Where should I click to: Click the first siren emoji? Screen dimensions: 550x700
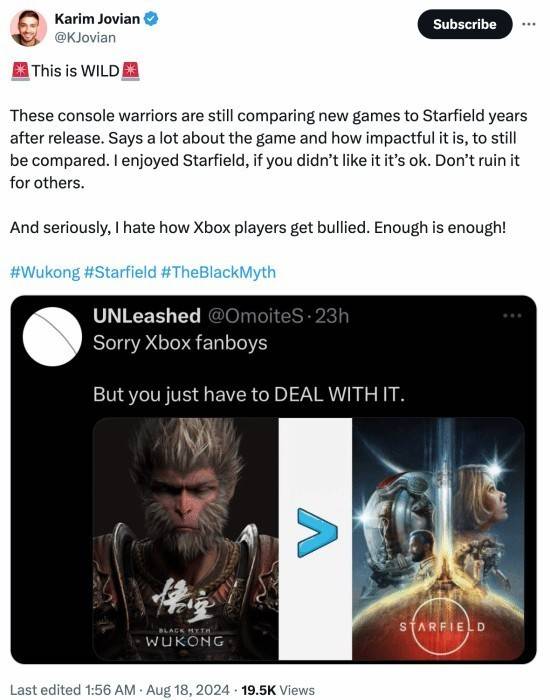click(20, 71)
